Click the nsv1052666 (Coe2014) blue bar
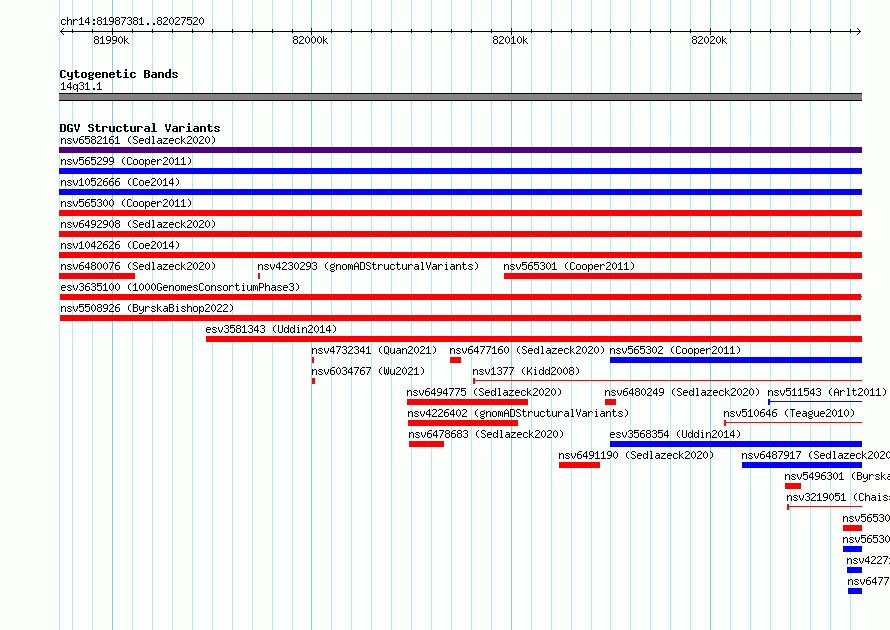 (x=460, y=192)
